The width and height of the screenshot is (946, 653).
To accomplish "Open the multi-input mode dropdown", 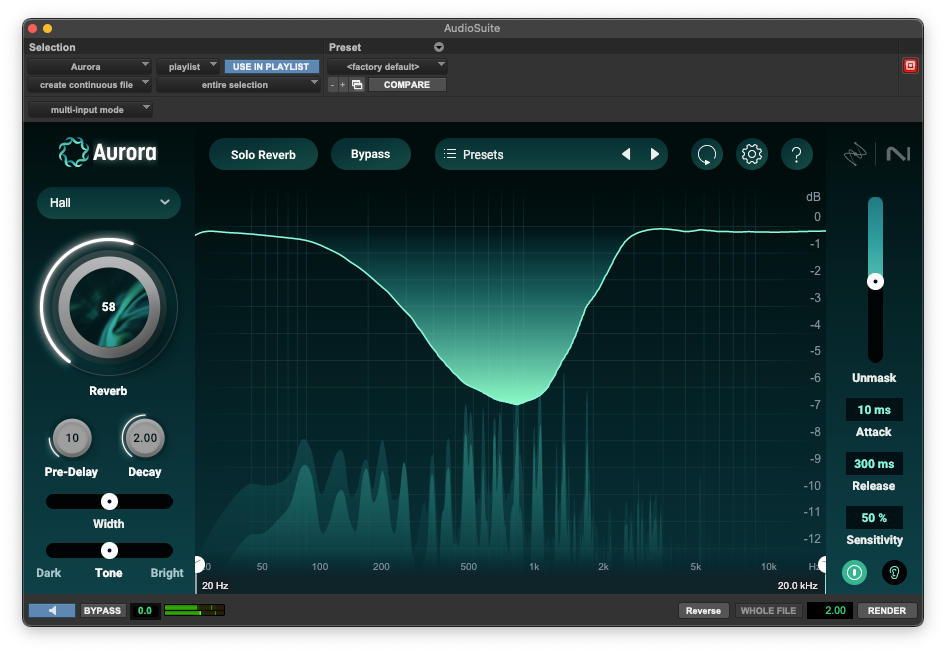I will coord(89,109).
